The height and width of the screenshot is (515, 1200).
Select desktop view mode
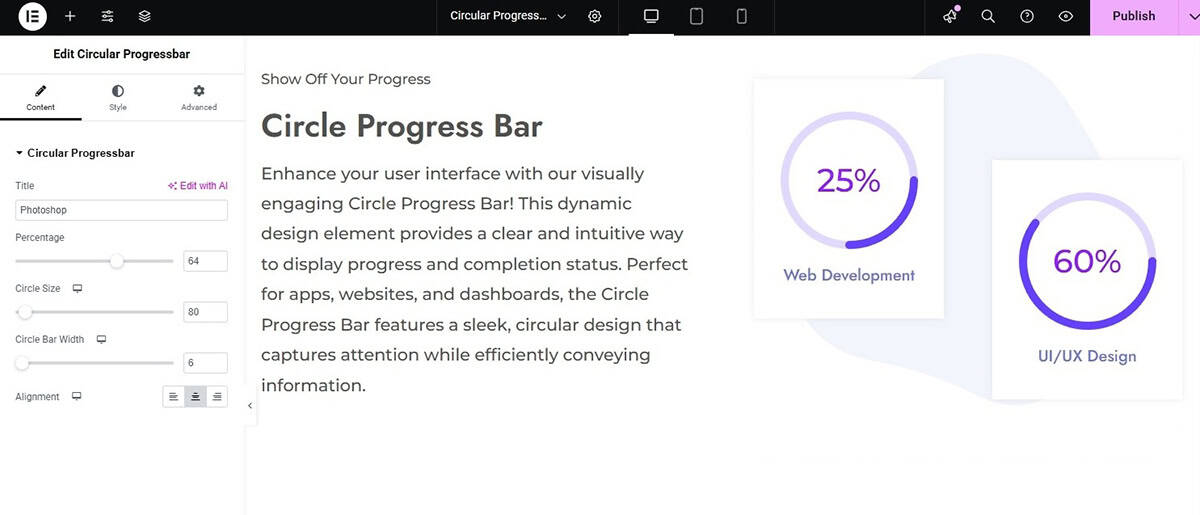click(x=651, y=16)
